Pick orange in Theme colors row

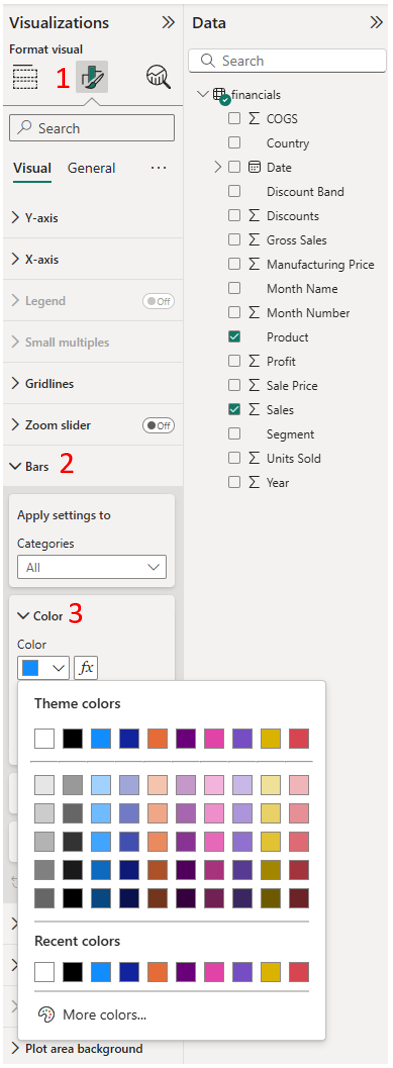157,738
